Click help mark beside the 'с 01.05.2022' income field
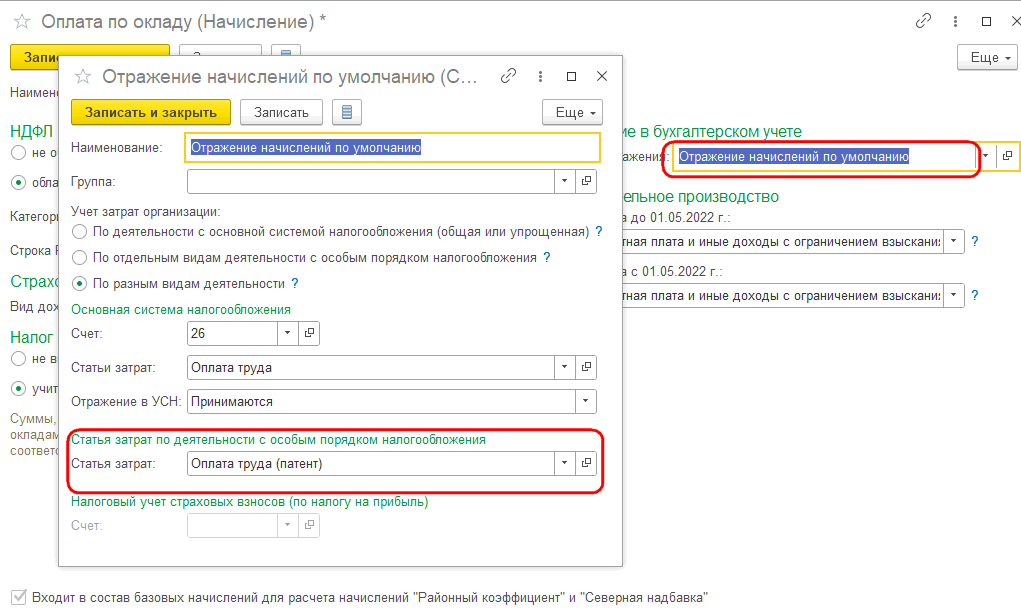Screen dimensions: 1021x611 [x=975, y=295]
